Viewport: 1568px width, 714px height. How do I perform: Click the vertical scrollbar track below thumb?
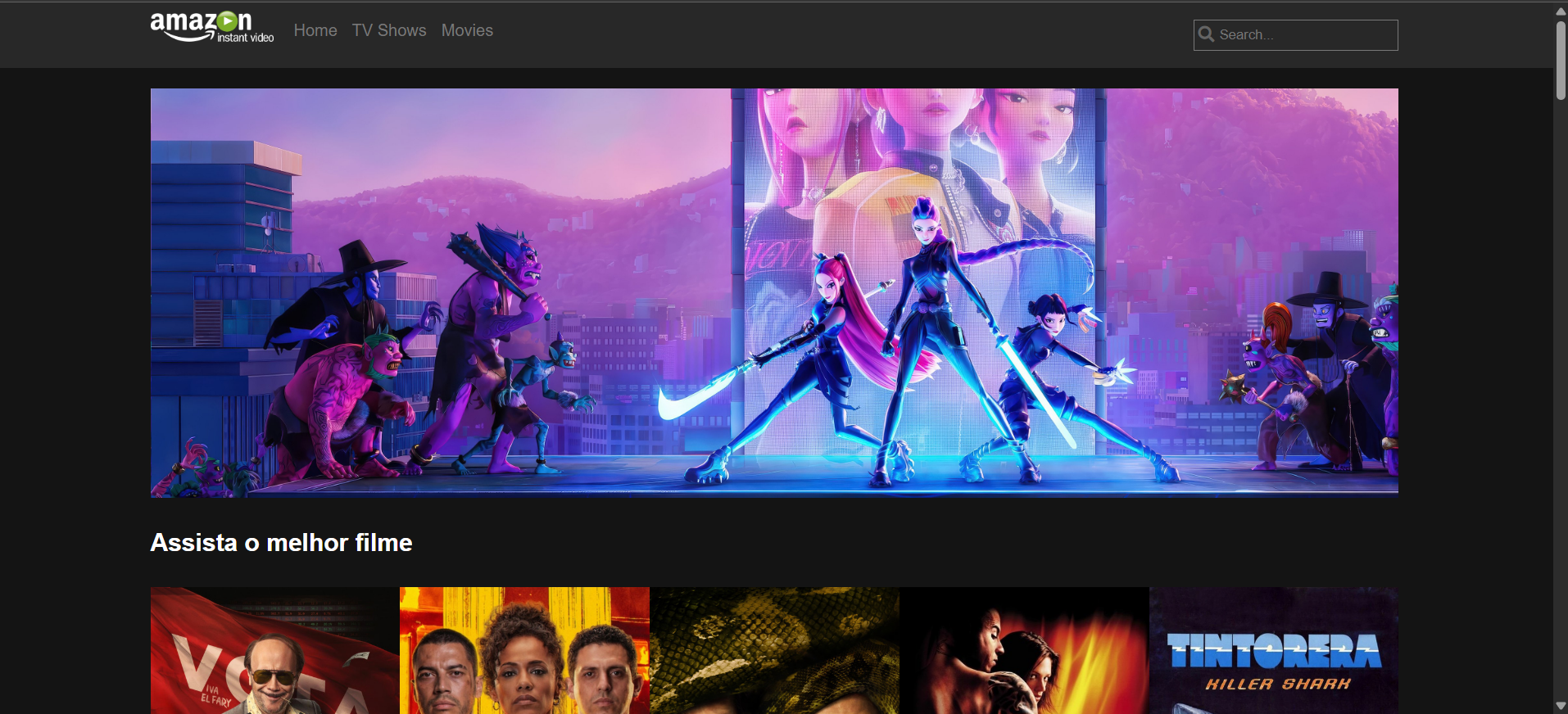1561,400
